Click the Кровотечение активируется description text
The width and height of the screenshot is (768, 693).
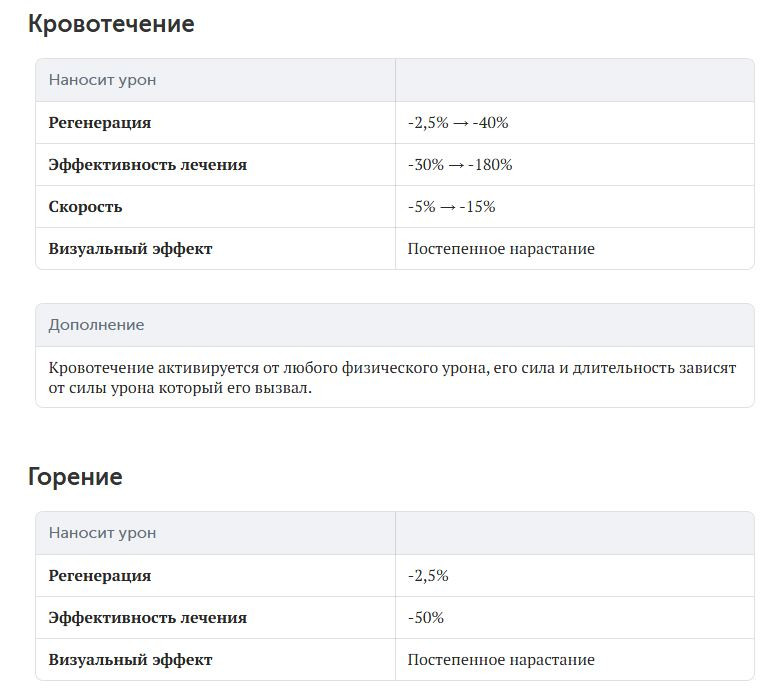click(x=392, y=378)
